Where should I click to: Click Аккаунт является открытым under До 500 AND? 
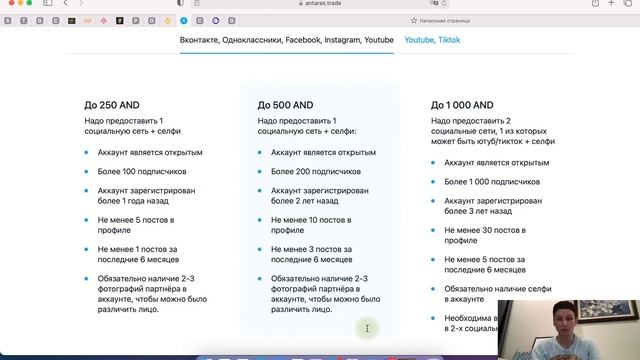click(323, 152)
